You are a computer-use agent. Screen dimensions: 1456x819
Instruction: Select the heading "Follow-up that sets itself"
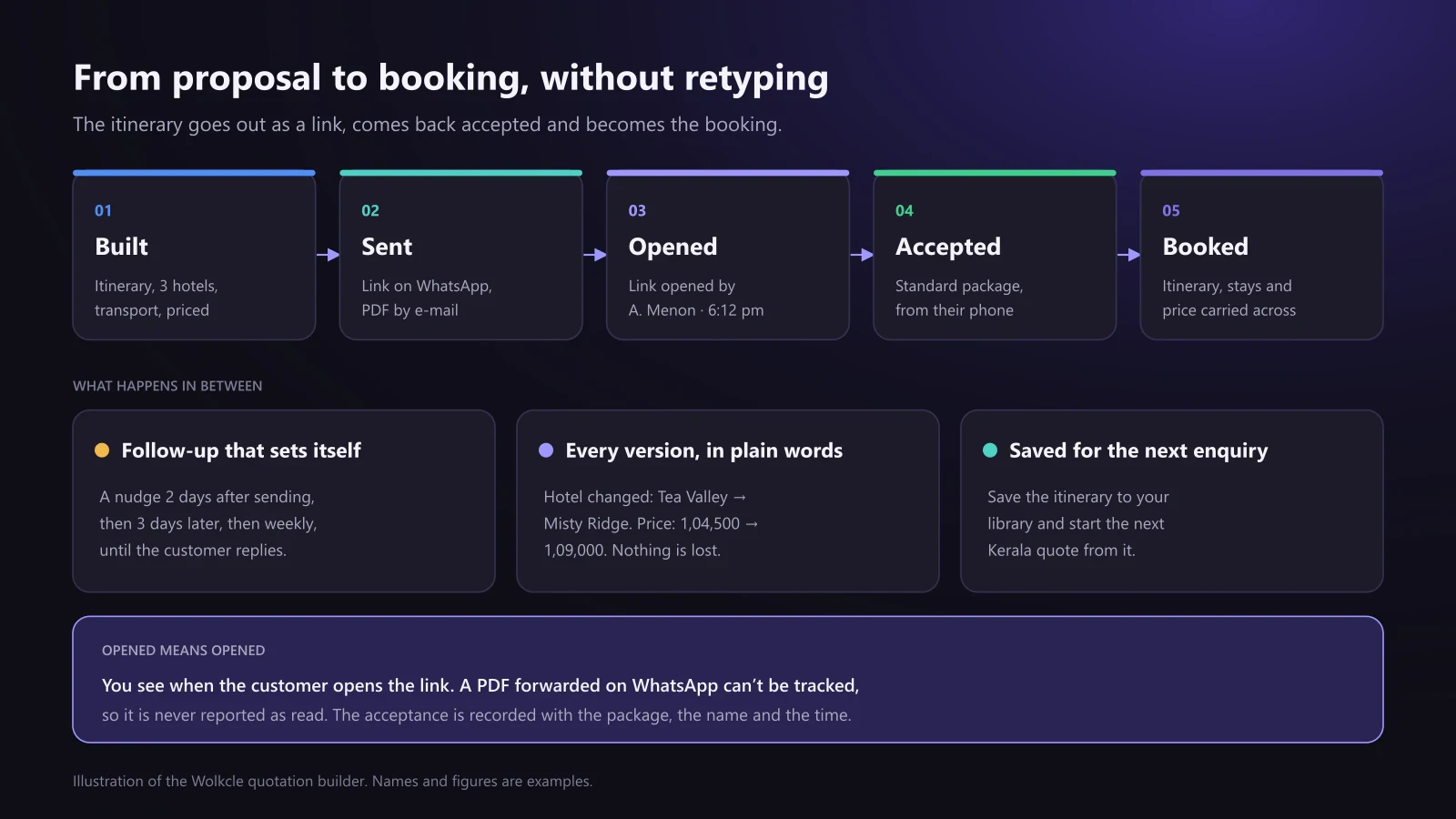pyautogui.click(x=241, y=450)
